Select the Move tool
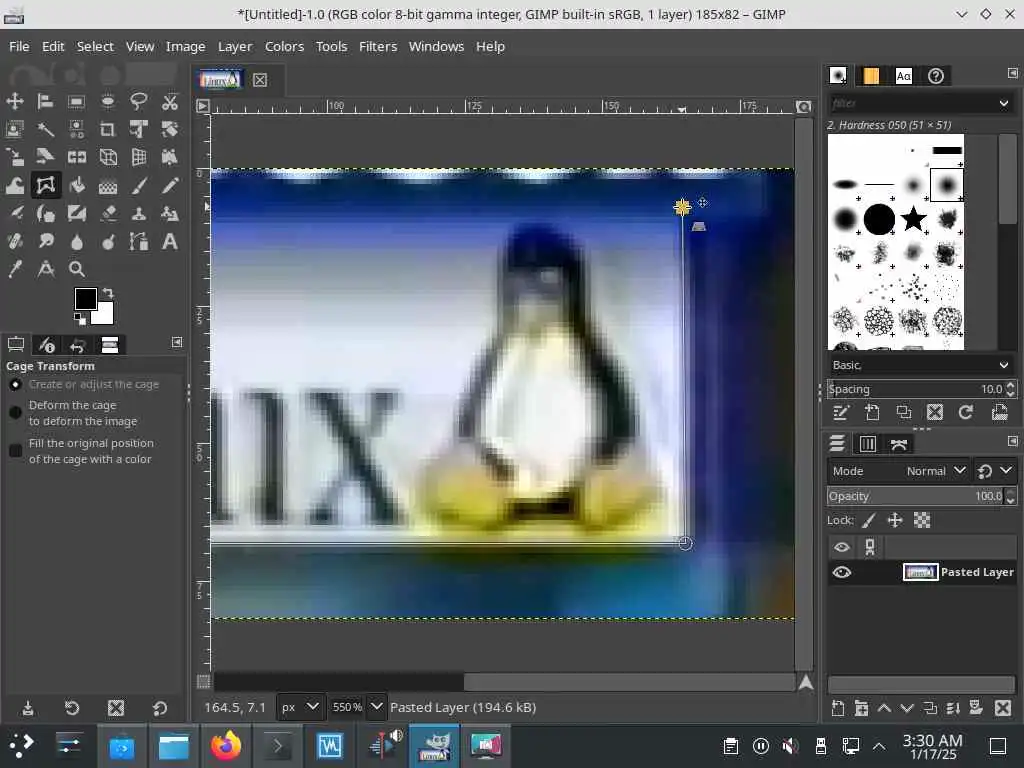The width and height of the screenshot is (1024, 768). [14, 101]
